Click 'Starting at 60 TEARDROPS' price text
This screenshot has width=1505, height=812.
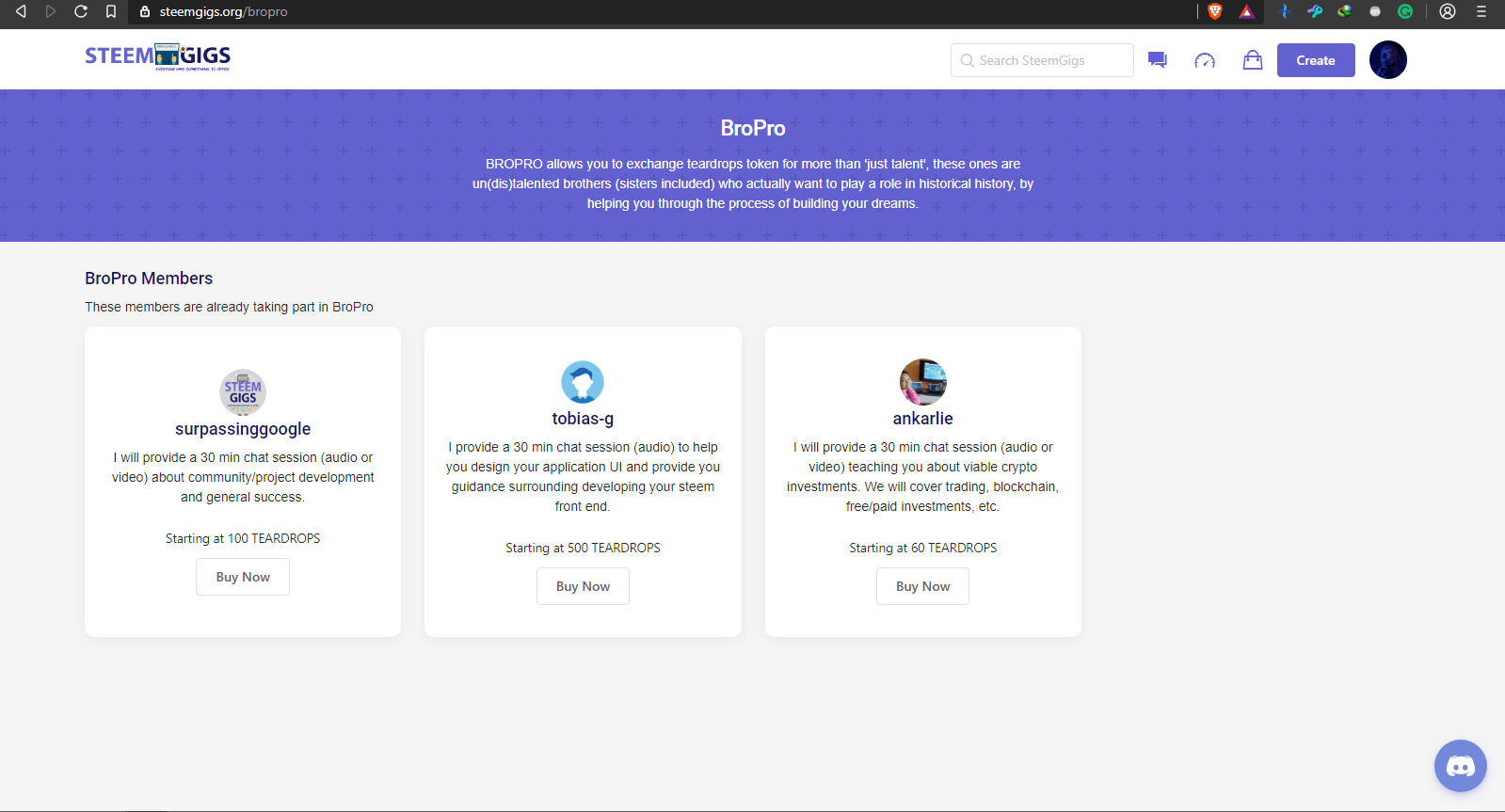pos(923,548)
